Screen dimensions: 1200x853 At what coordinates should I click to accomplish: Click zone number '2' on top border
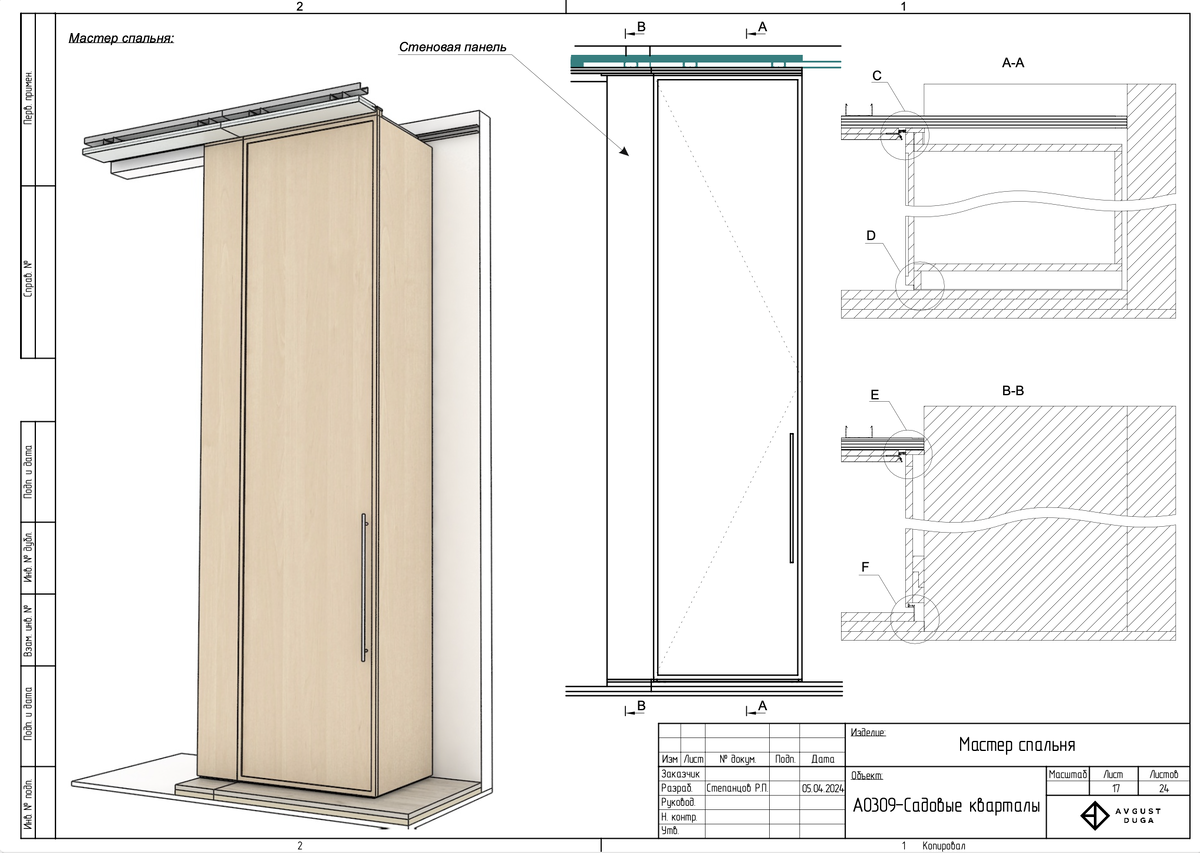(300, 7)
